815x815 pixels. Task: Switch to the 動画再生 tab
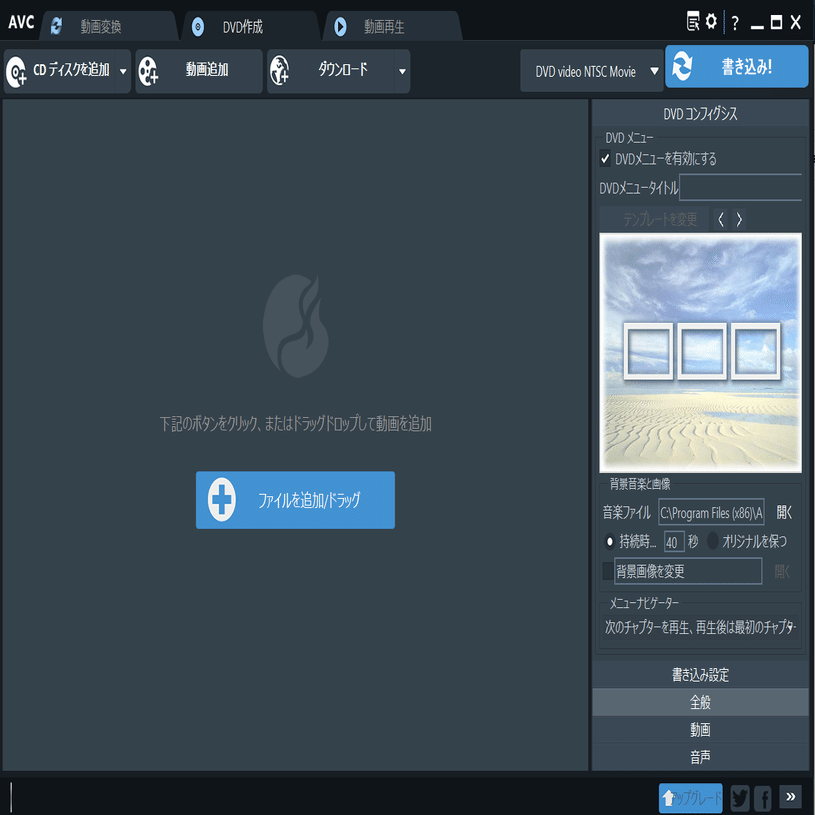coord(392,26)
